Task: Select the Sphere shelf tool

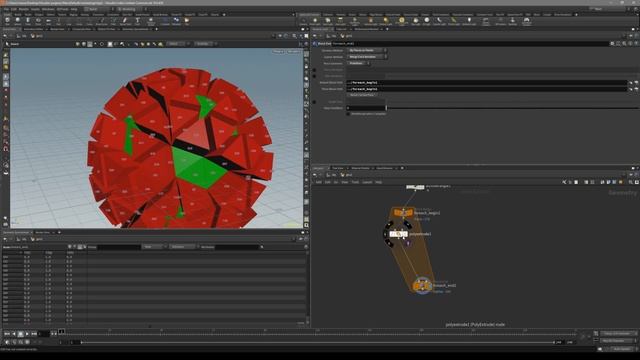Action: [x=18, y=21]
